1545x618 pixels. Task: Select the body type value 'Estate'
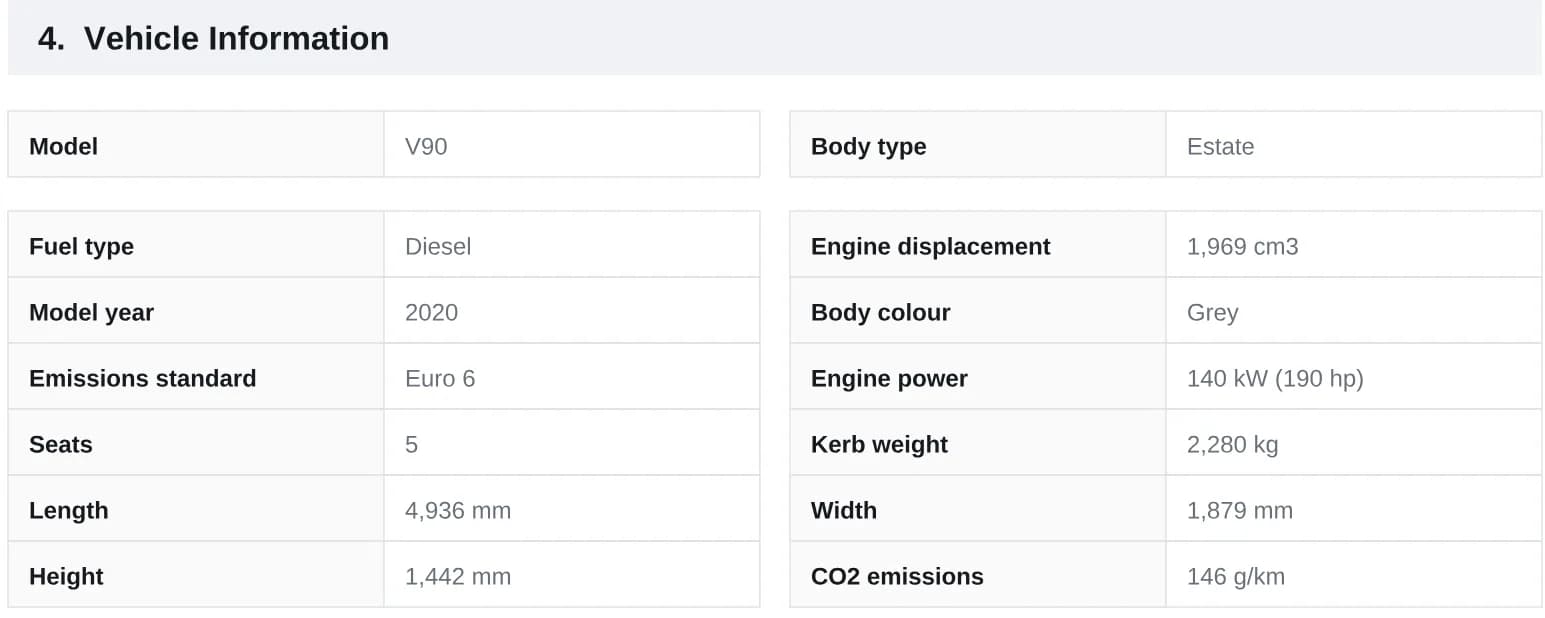click(1220, 146)
